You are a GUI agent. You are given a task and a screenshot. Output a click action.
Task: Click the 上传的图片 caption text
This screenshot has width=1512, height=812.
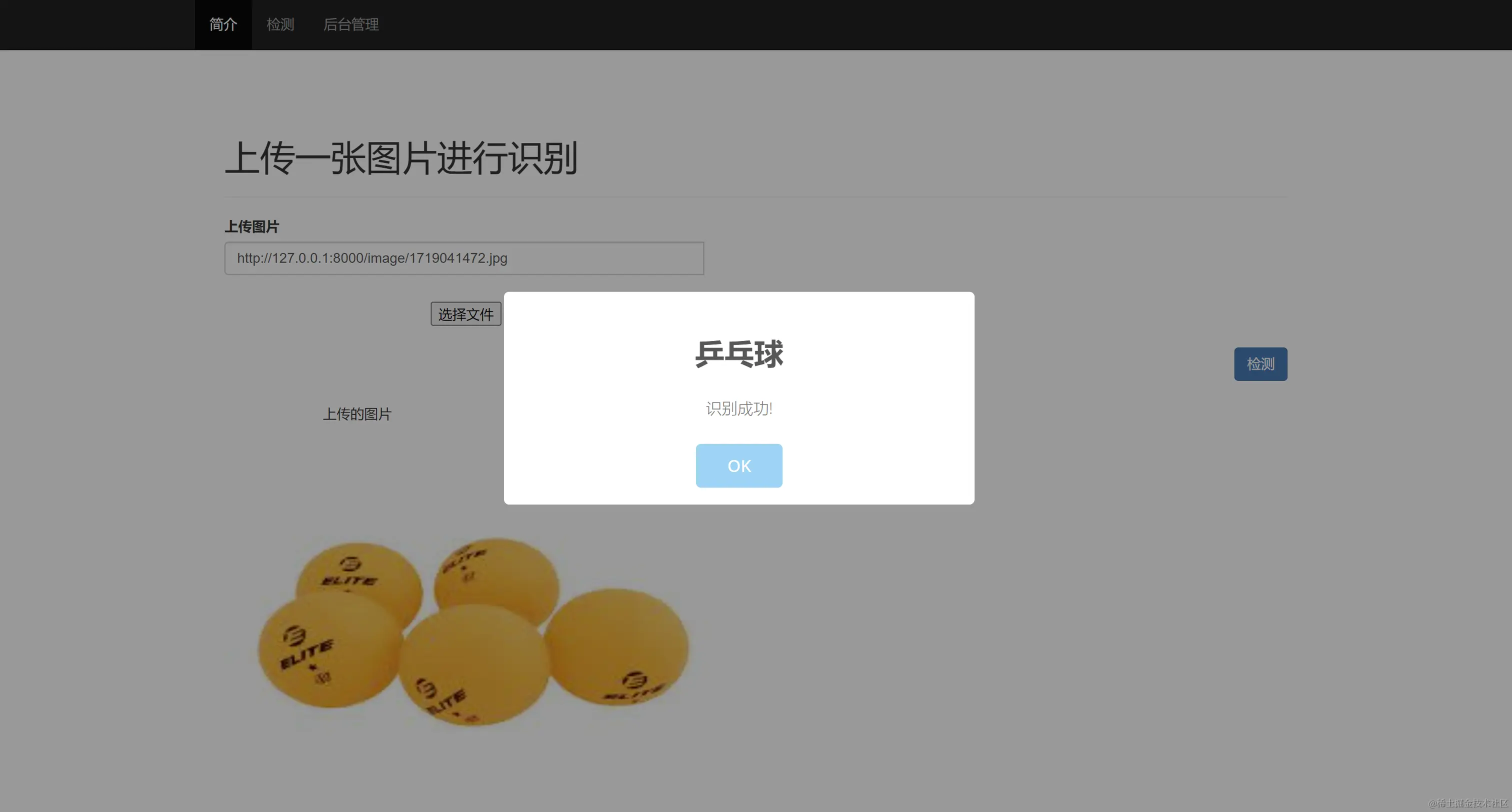pos(357,414)
